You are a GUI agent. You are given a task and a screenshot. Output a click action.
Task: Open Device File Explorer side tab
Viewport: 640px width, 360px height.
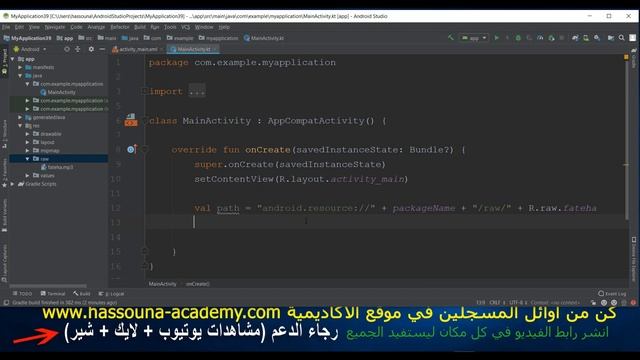click(x=634, y=259)
